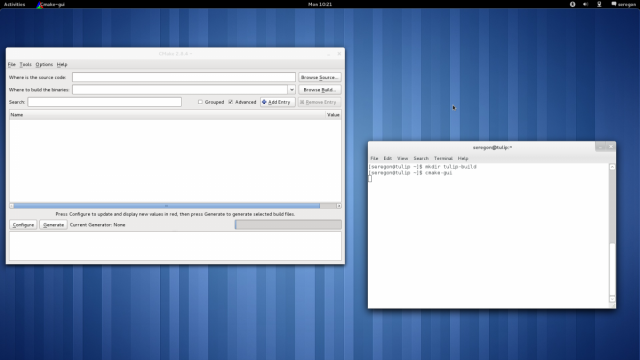Open the Help menu in CMake
Image resolution: width=640 pixels, height=360 pixels.
(x=62, y=64)
